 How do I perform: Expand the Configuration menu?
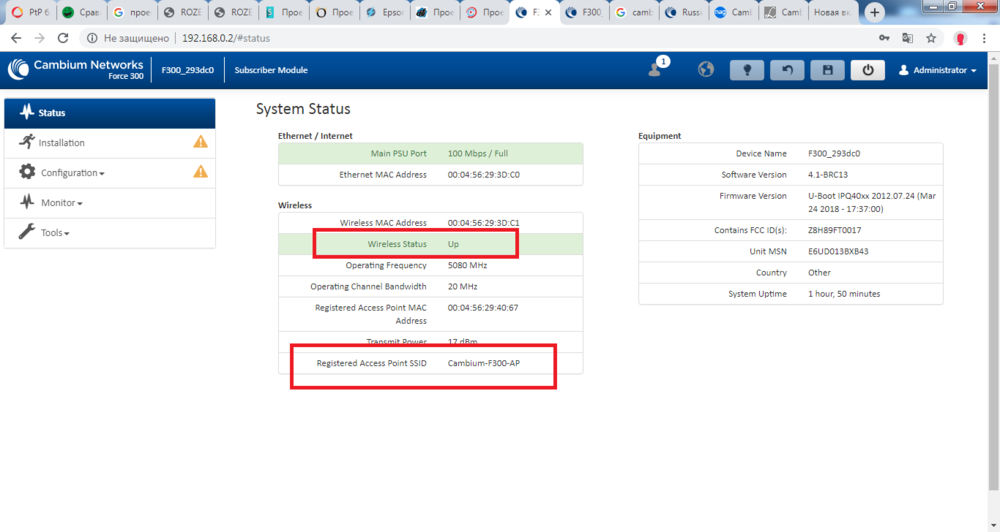72,173
